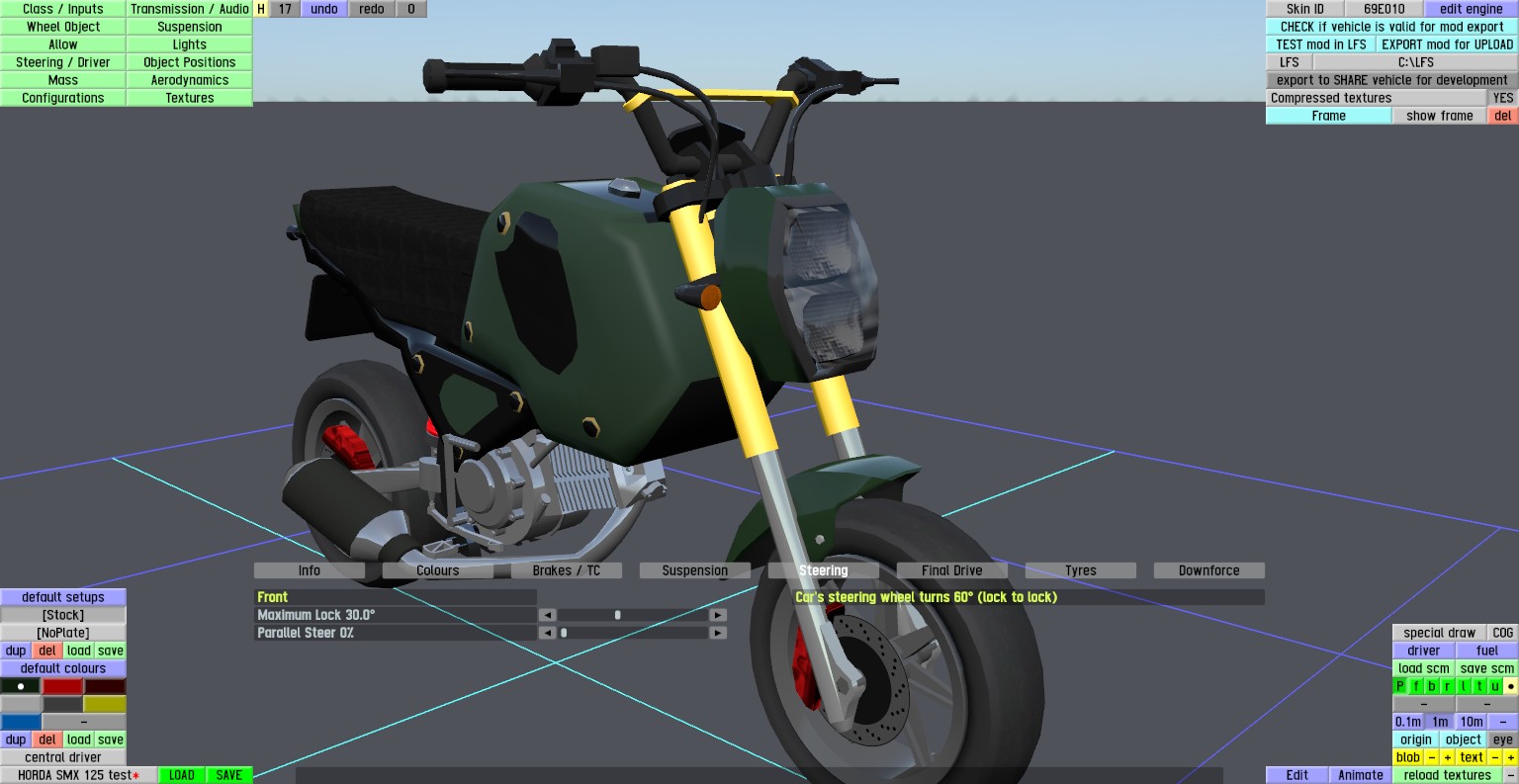This screenshot has width=1519, height=784.
Task: Open Transmission / Audio editor
Action: [190, 9]
